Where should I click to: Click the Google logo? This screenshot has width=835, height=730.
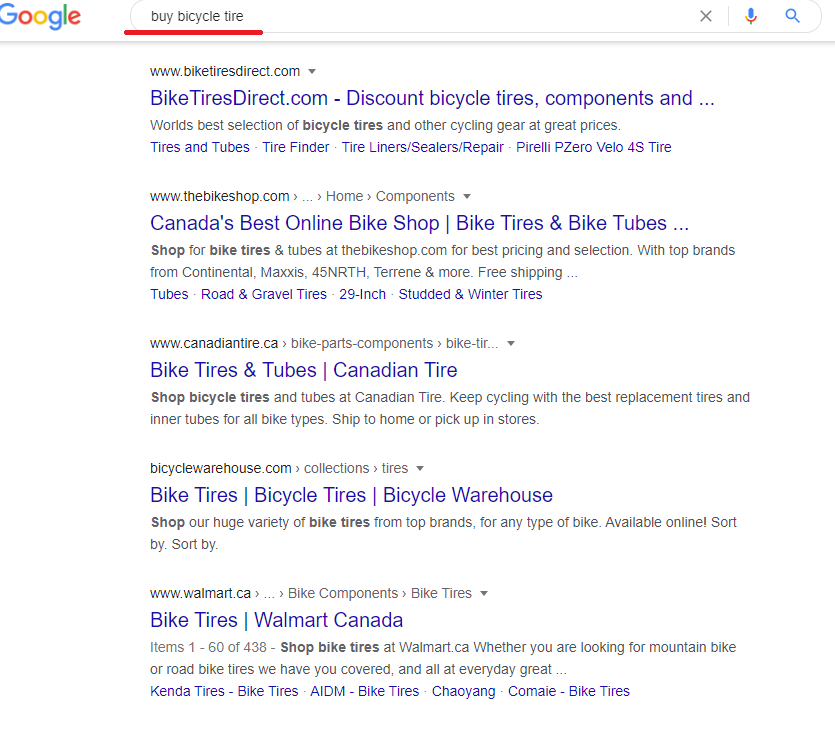point(40,17)
